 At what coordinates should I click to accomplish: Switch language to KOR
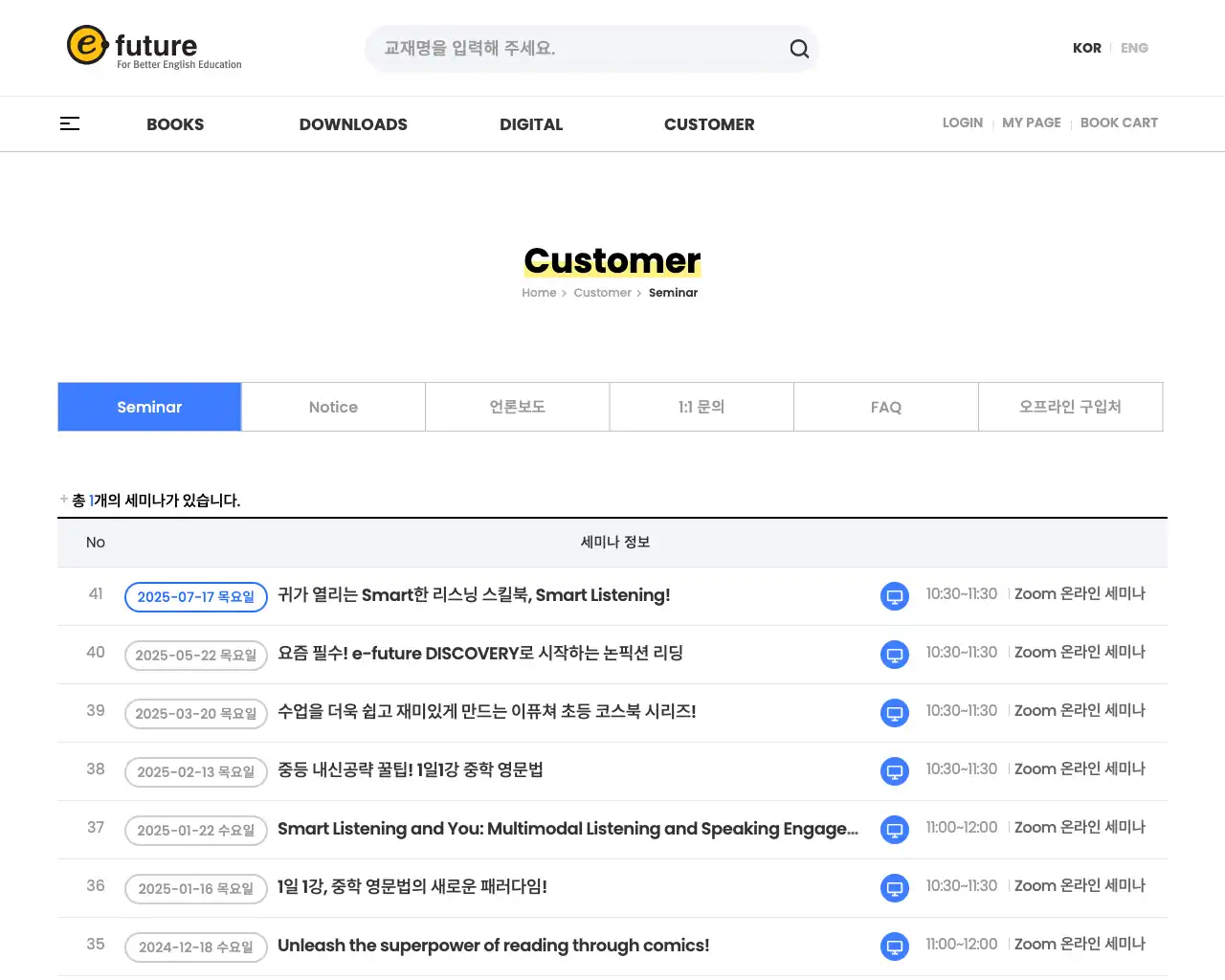pyautogui.click(x=1086, y=48)
